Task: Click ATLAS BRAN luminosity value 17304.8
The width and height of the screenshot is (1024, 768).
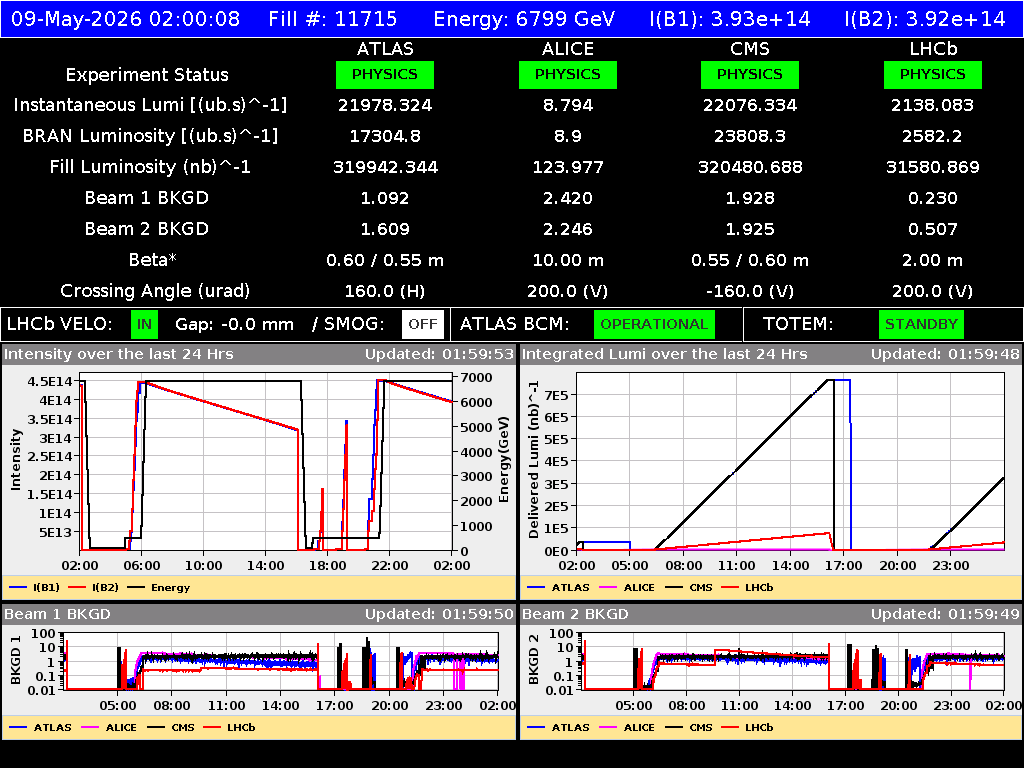Action: point(385,136)
